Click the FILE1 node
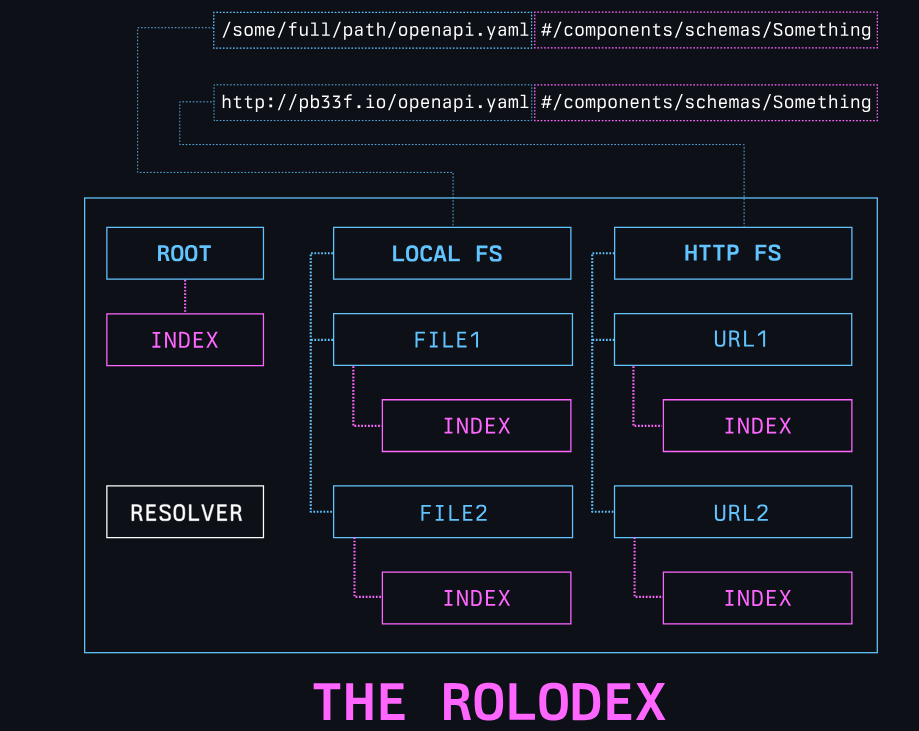The height and width of the screenshot is (731, 919). pos(452,339)
